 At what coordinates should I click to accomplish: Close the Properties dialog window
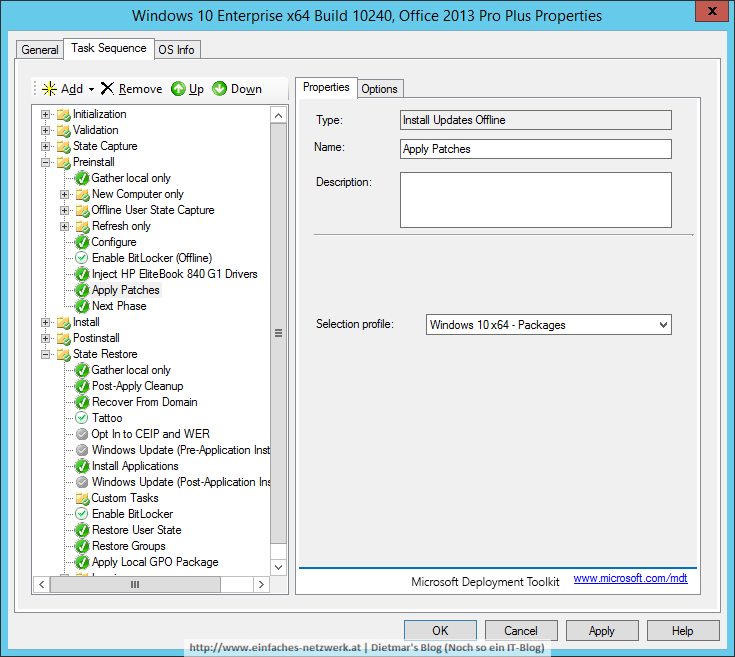tap(712, 11)
